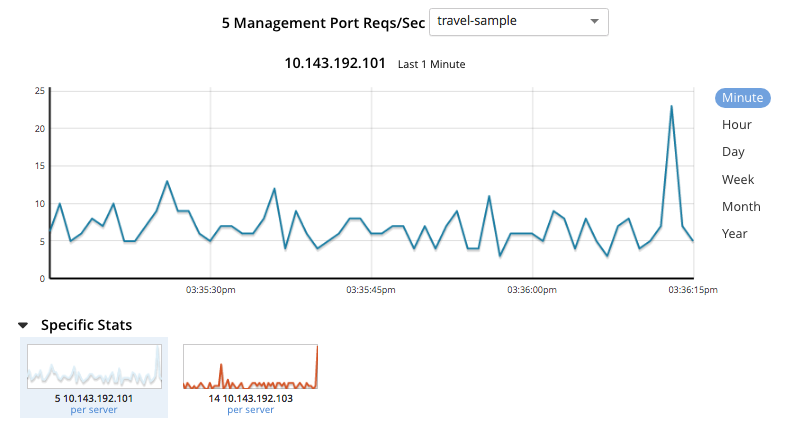Show the Week time range

[737, 180]
